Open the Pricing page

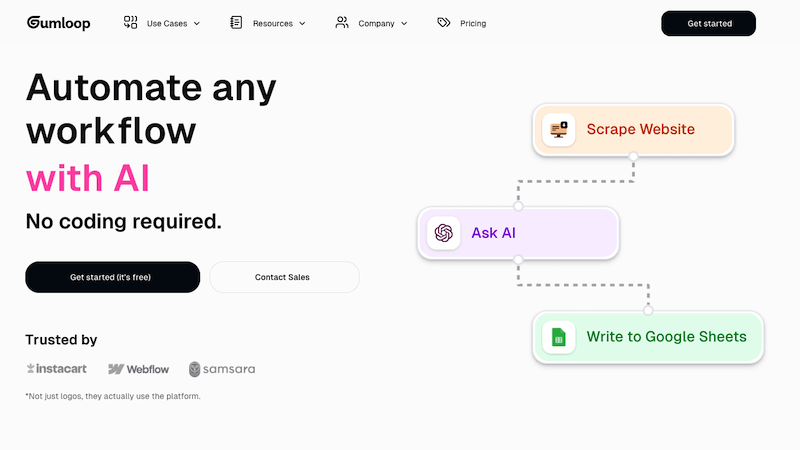pyautogui.click(x=473, y=23)
